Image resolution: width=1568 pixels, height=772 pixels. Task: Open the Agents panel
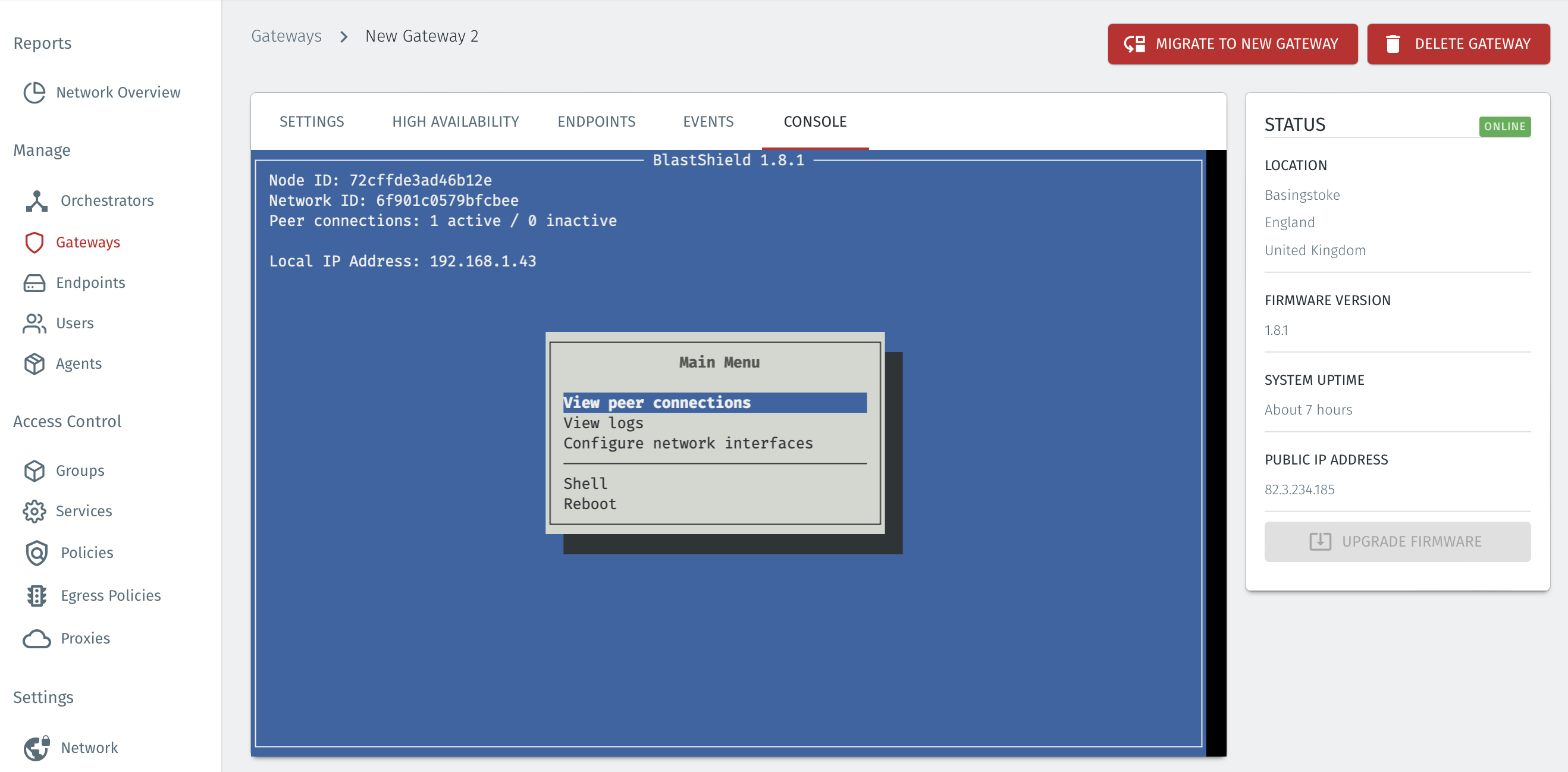[x=35, y=363]
